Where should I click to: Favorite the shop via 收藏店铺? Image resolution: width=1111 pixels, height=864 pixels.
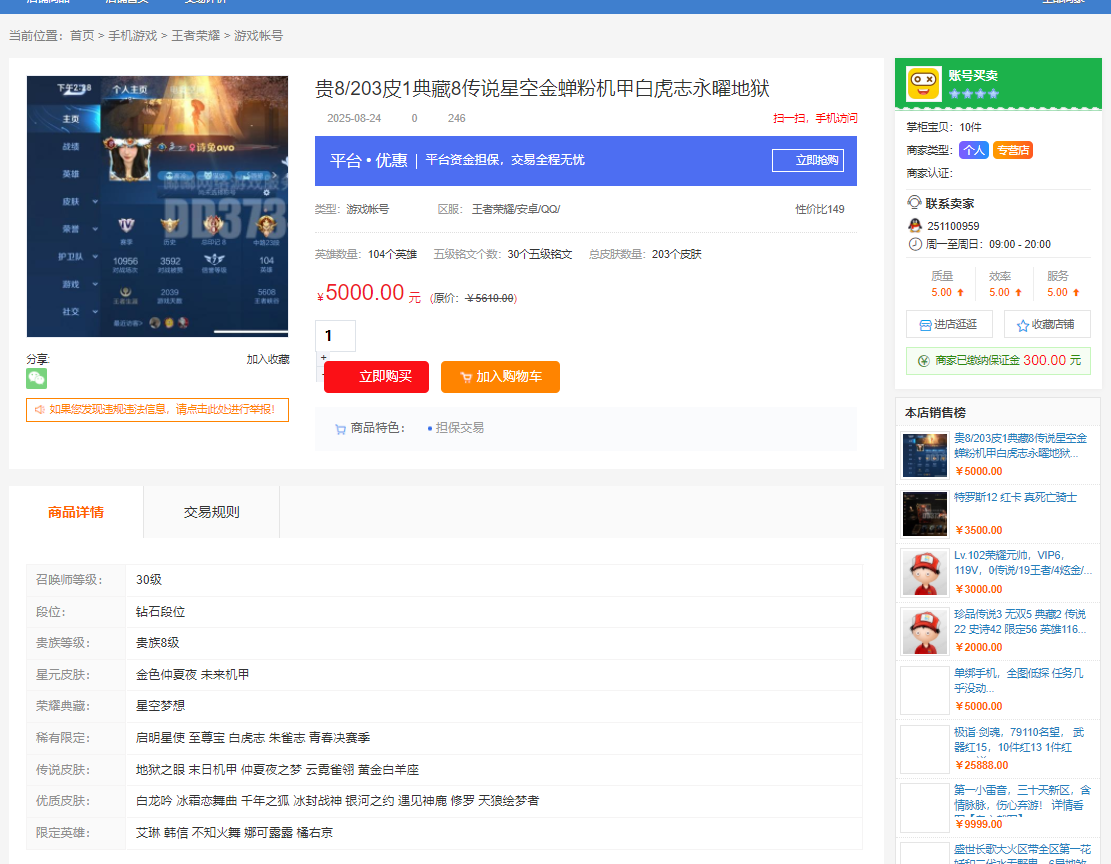tap(1046, 325)
